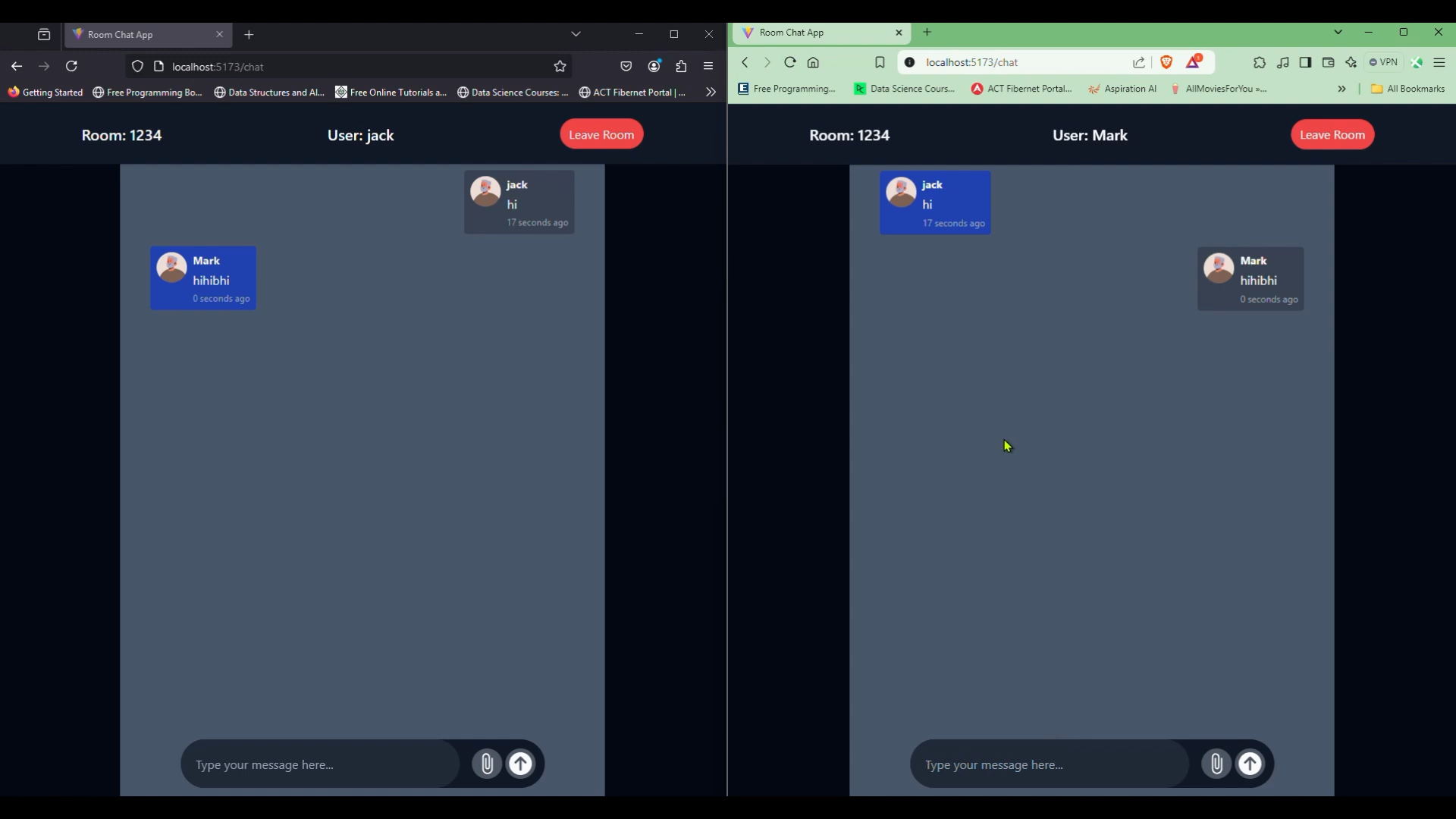Open the Brave wallet icon
The width and height of the screenshot is (1456, 819).
tap(1328, 62)
